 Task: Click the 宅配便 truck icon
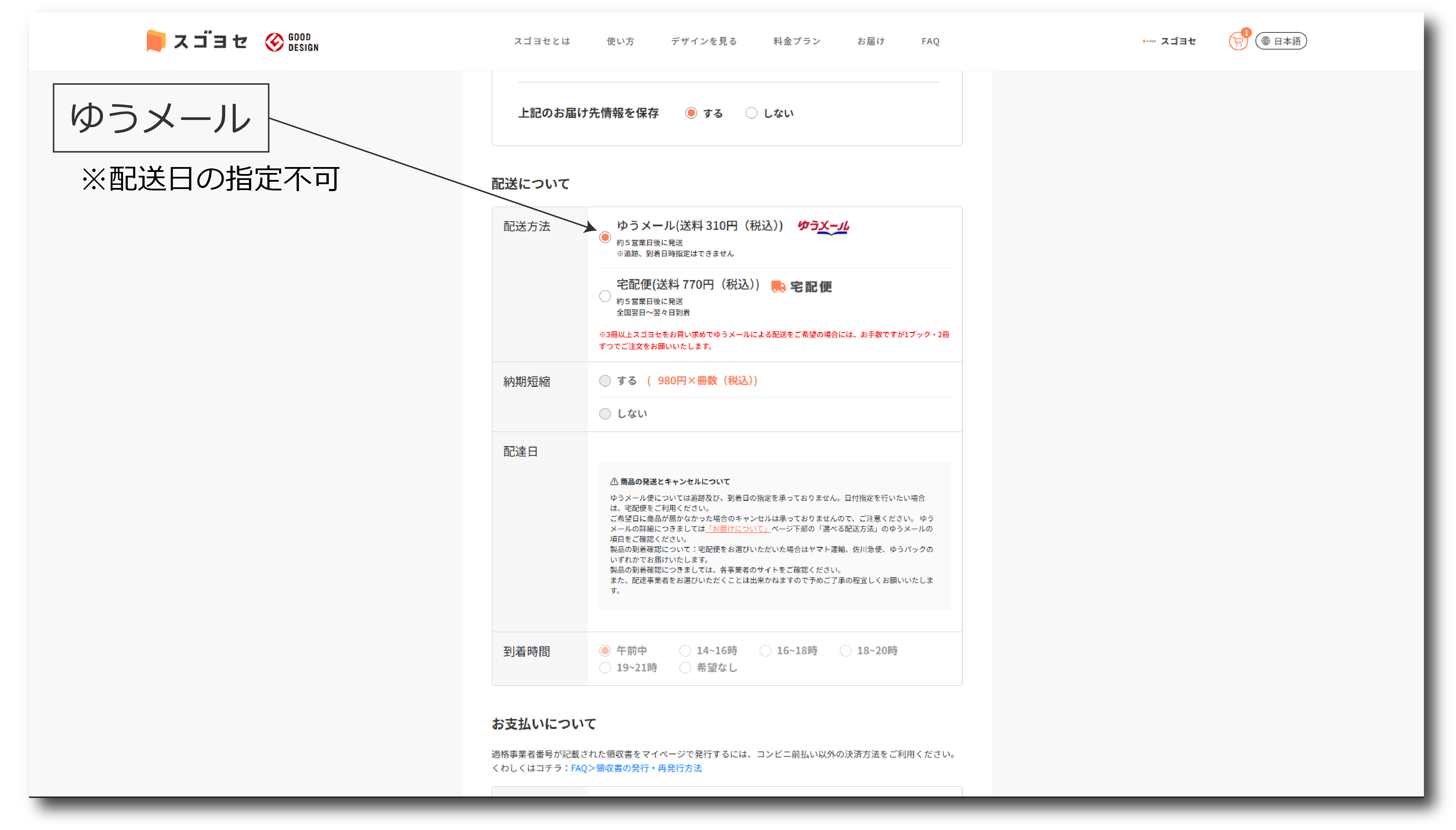coord(778,286)
